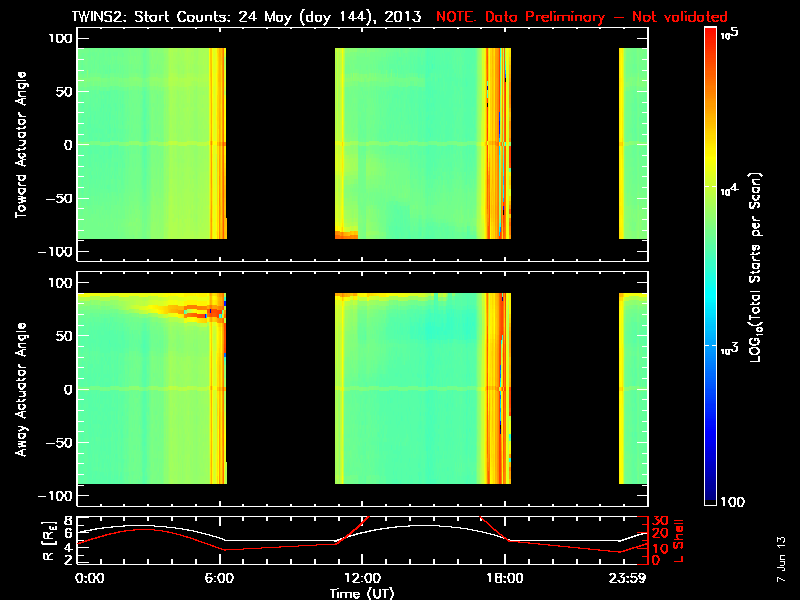800x600 pixels.
Task: Select the 0:00 time tick label
Action: click(x=90, y=579)
